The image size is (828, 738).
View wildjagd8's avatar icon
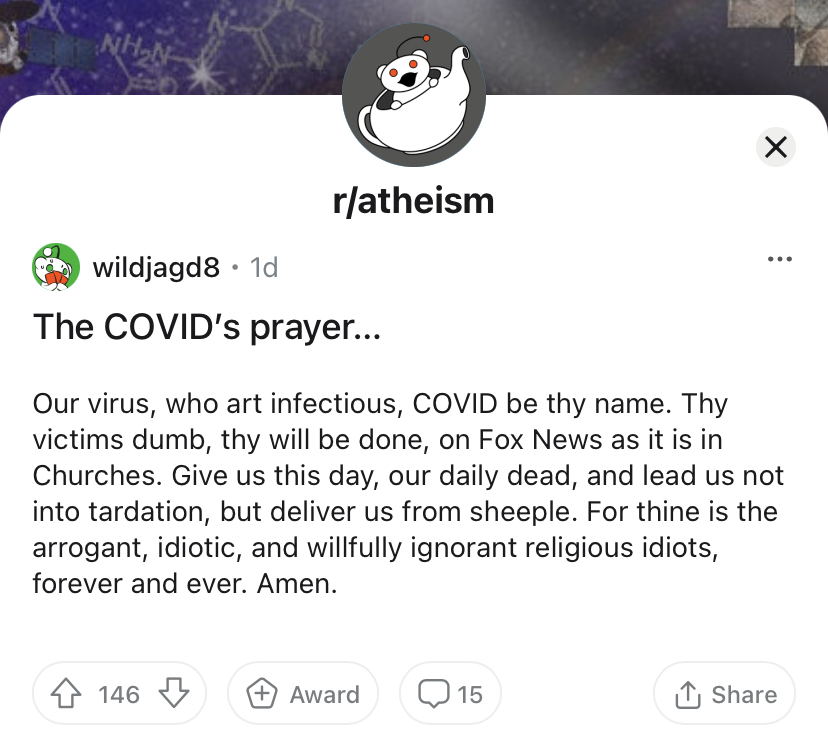[x=56, y=267]
